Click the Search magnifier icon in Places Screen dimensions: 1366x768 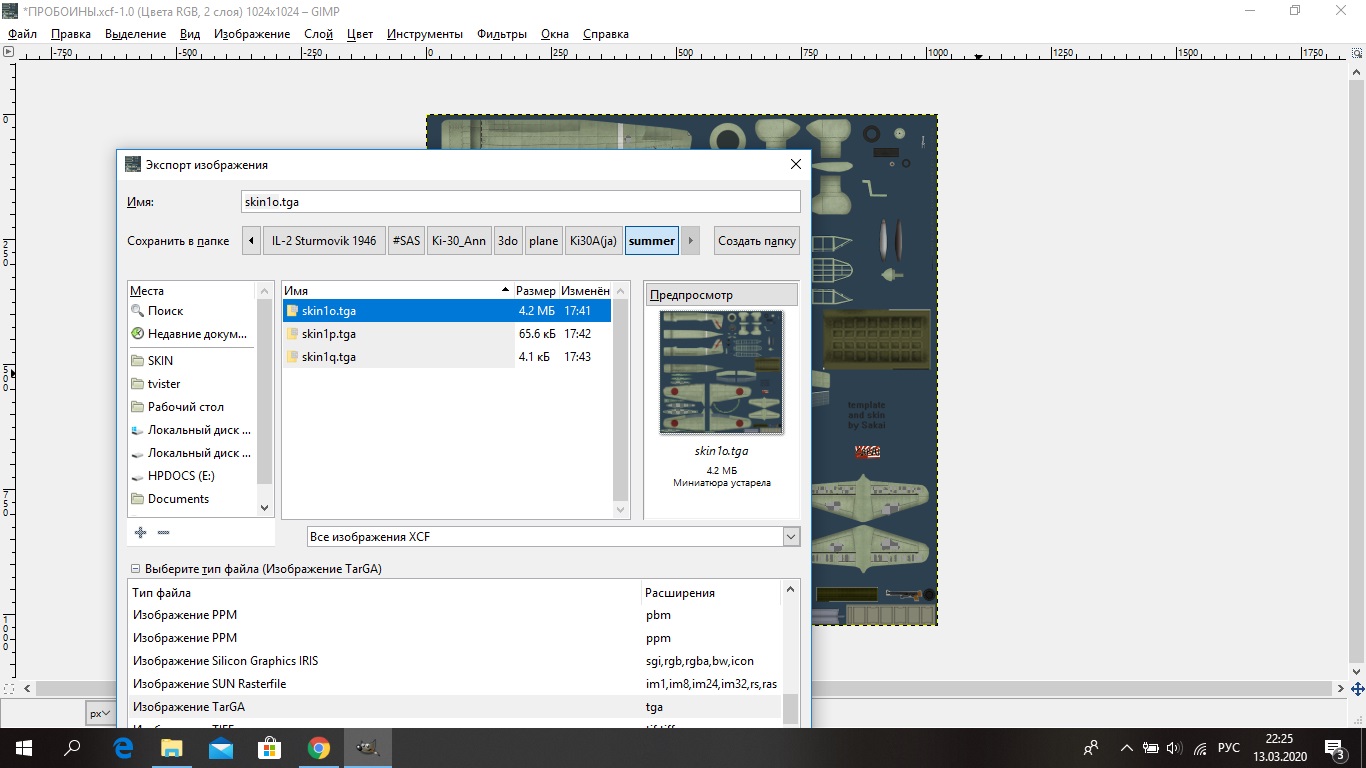138,311
